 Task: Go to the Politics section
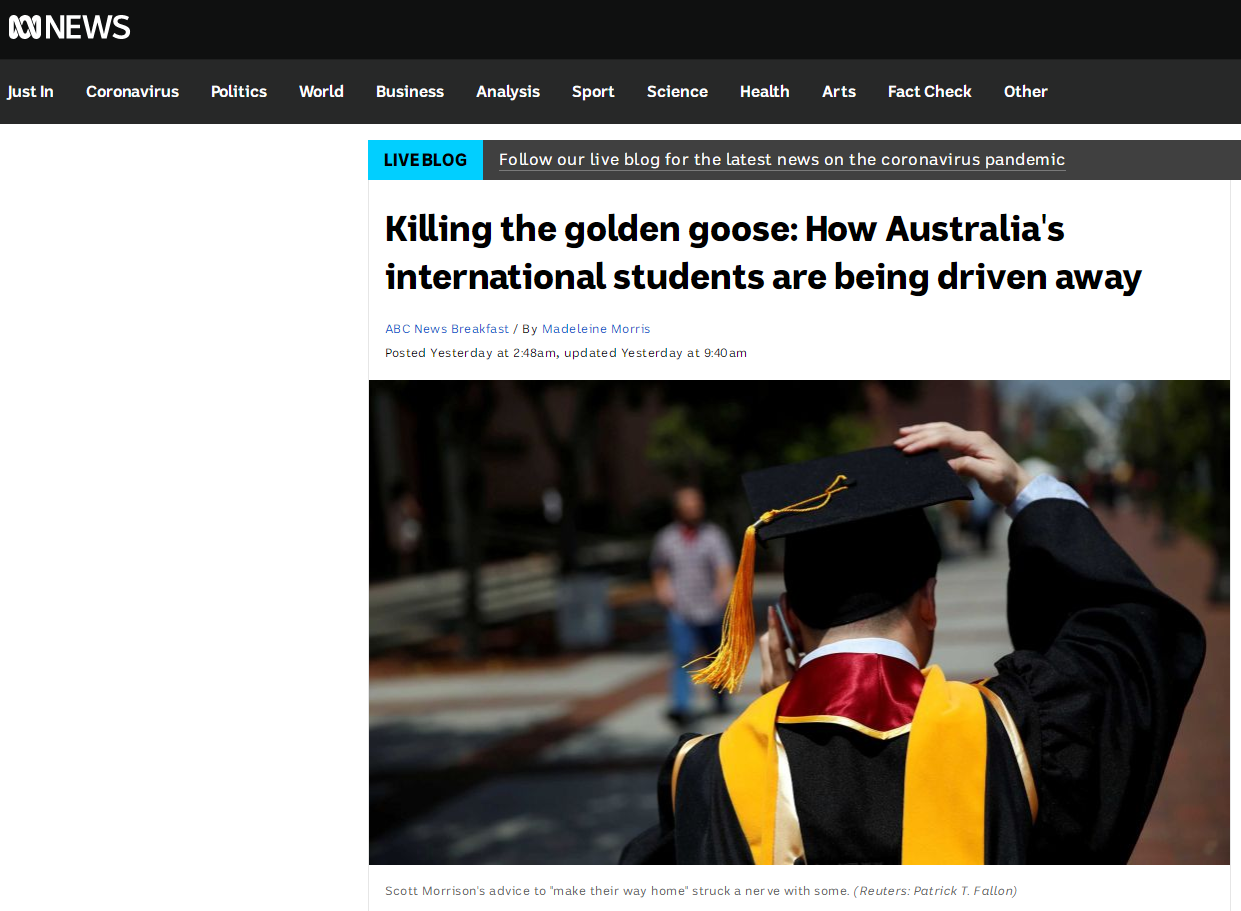[239, 91]
